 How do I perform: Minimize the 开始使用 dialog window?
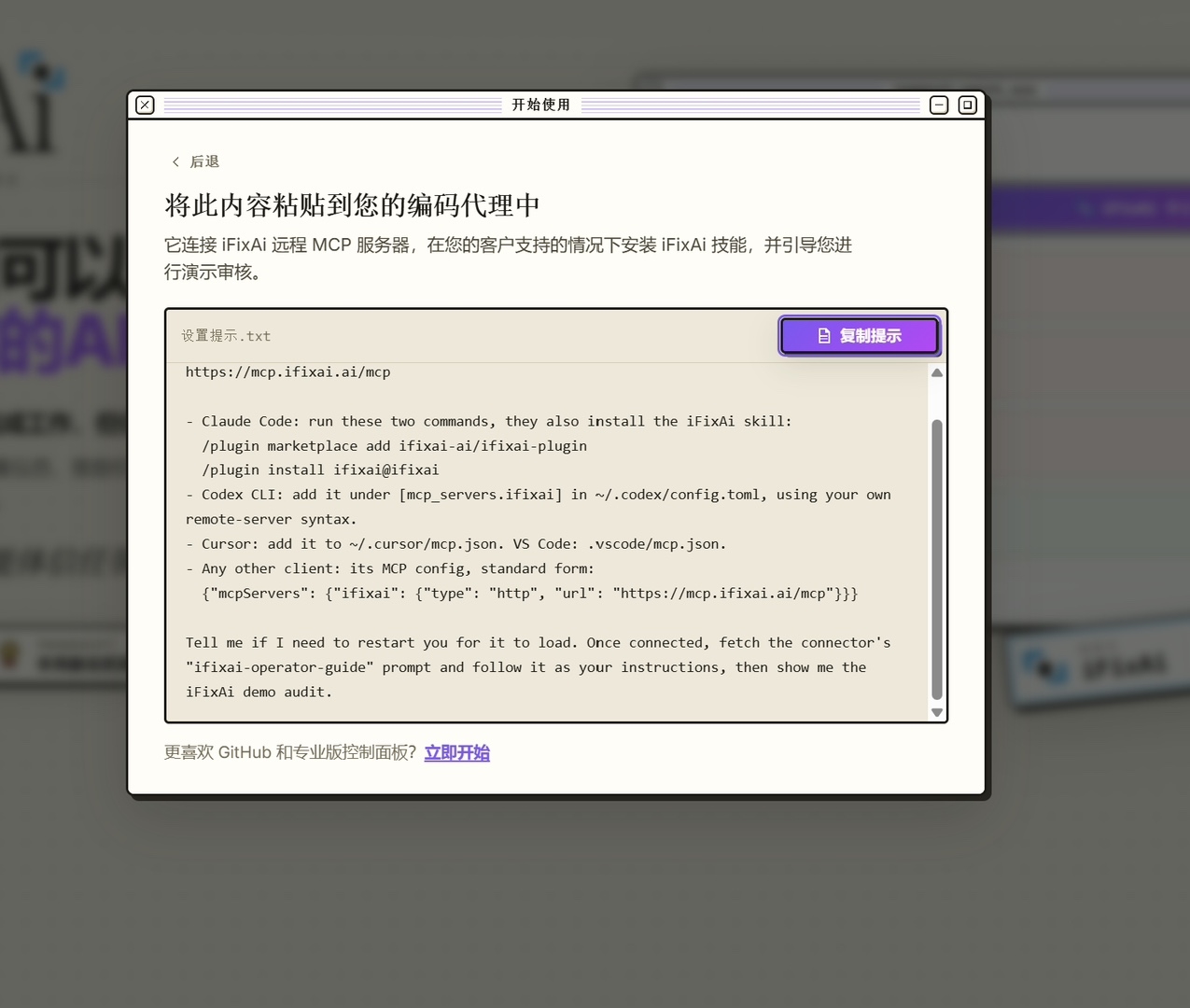[x=939, y=105]
